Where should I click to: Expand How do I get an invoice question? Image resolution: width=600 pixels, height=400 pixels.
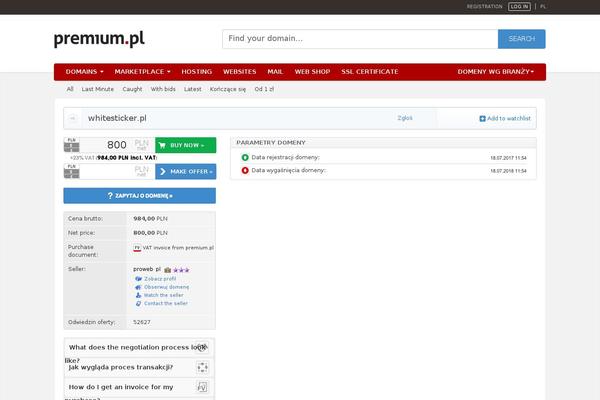coord(139,387)
